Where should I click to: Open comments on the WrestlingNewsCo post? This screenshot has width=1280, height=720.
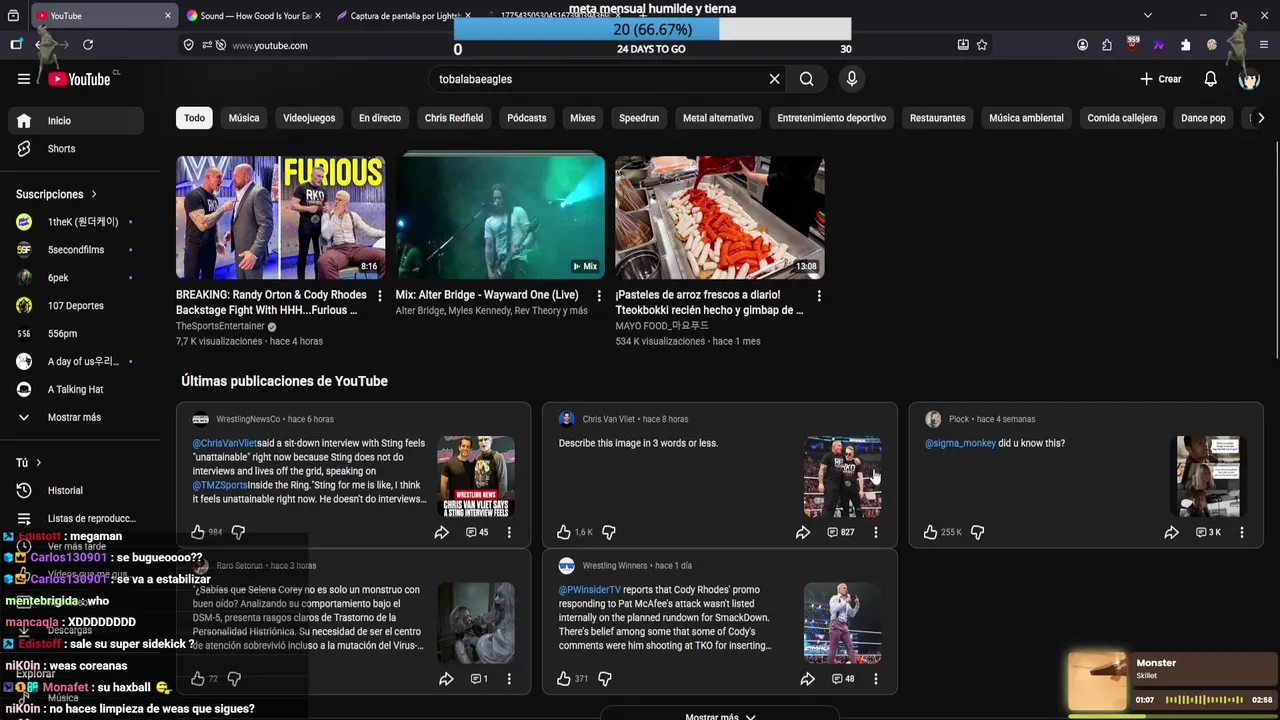pos(477,532)
